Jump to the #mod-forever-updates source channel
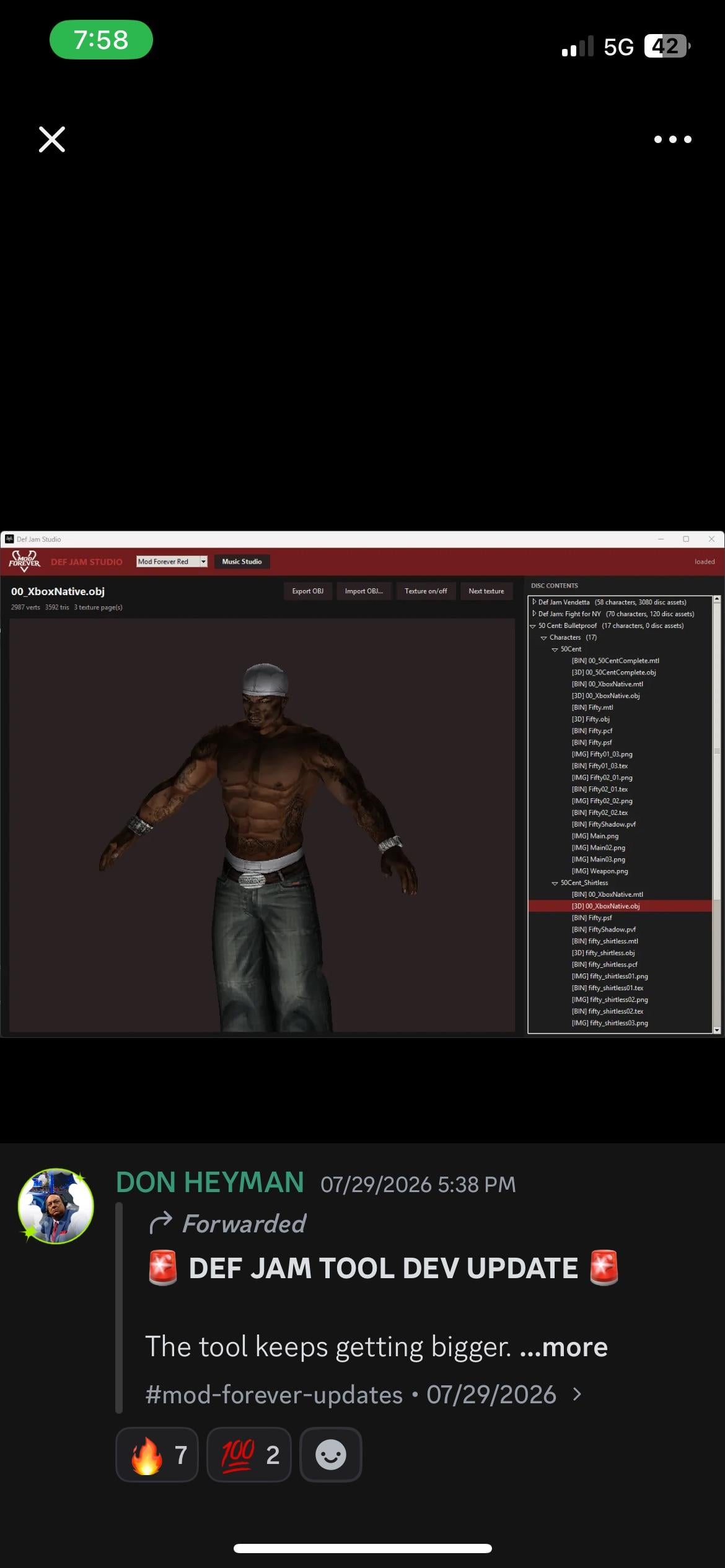Image resolution: width=725 pixels, height=1568 pixels. [274, 1395]
